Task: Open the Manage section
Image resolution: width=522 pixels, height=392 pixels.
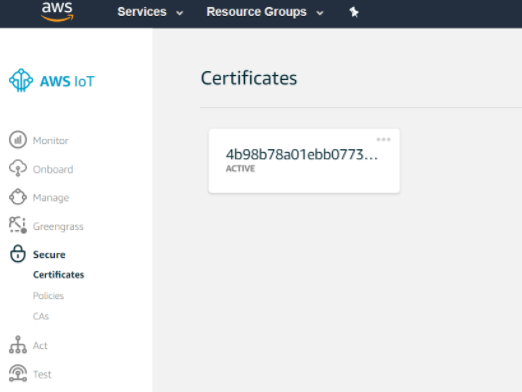Action: [x=51, y=198]
